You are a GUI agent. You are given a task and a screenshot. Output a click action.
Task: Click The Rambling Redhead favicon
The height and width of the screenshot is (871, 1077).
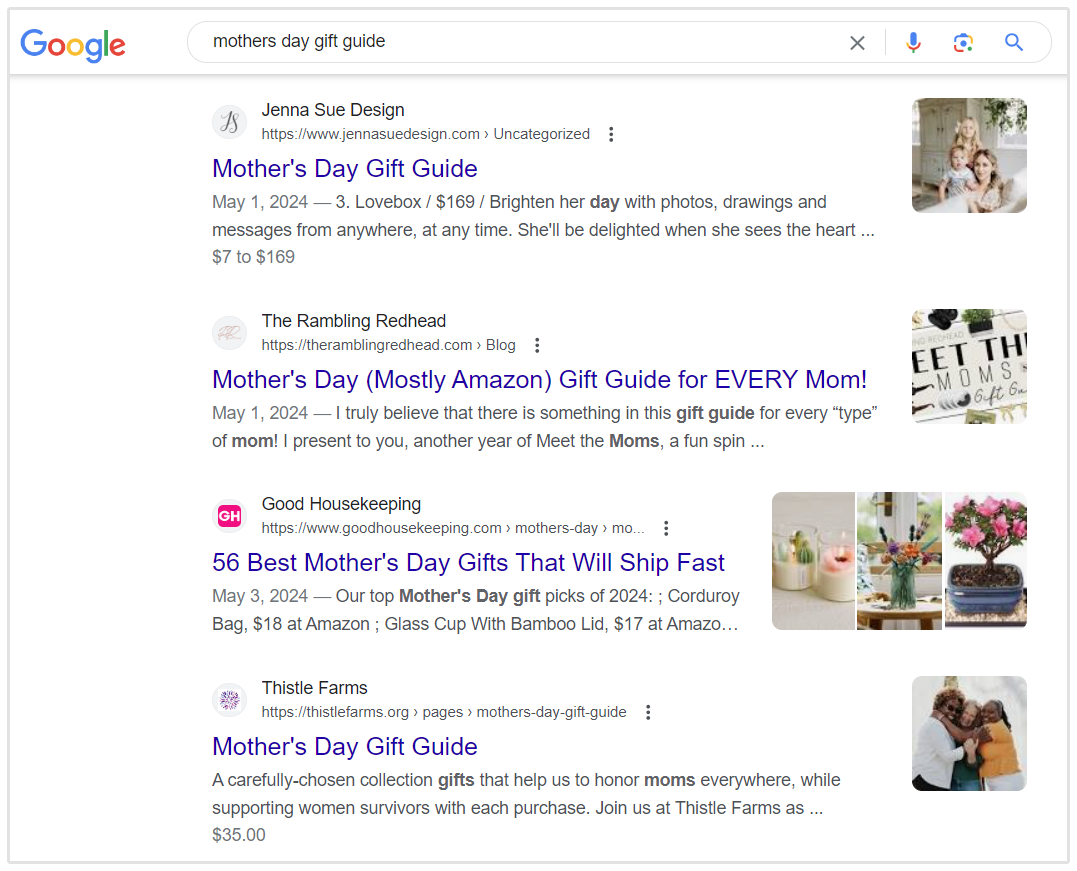pos(229,333)
